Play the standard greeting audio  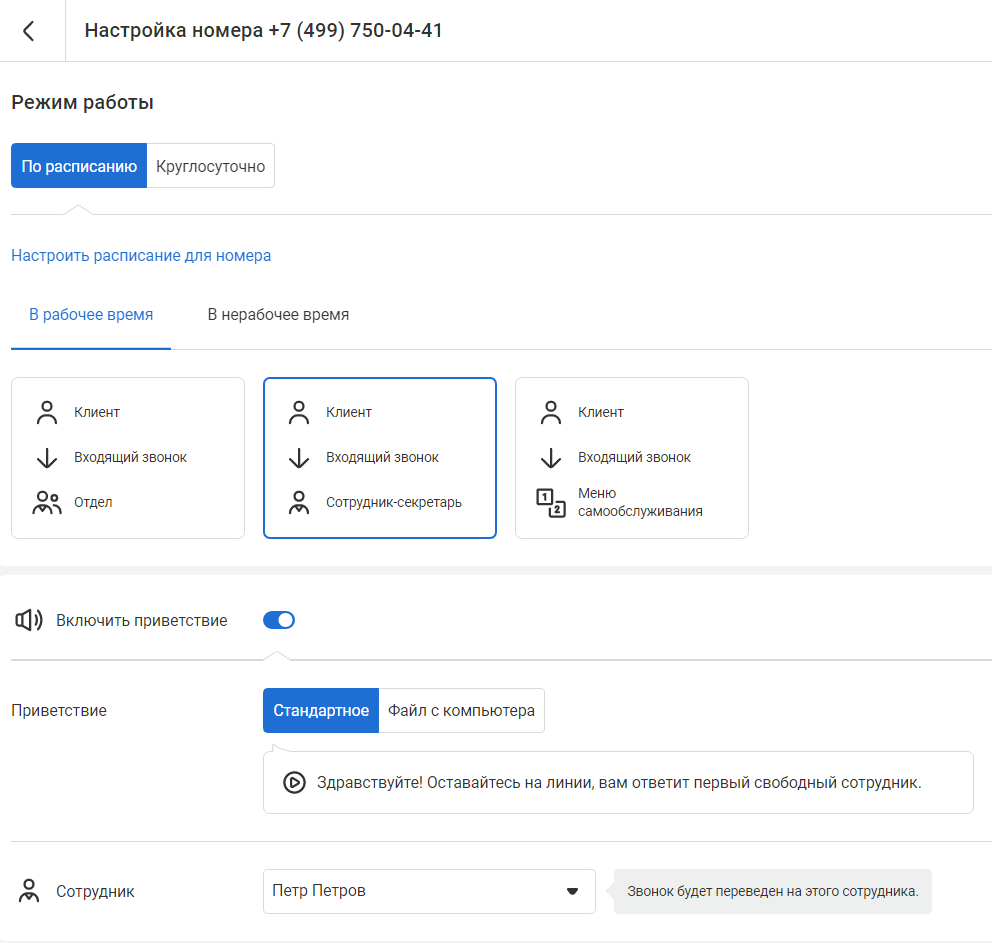294,783
